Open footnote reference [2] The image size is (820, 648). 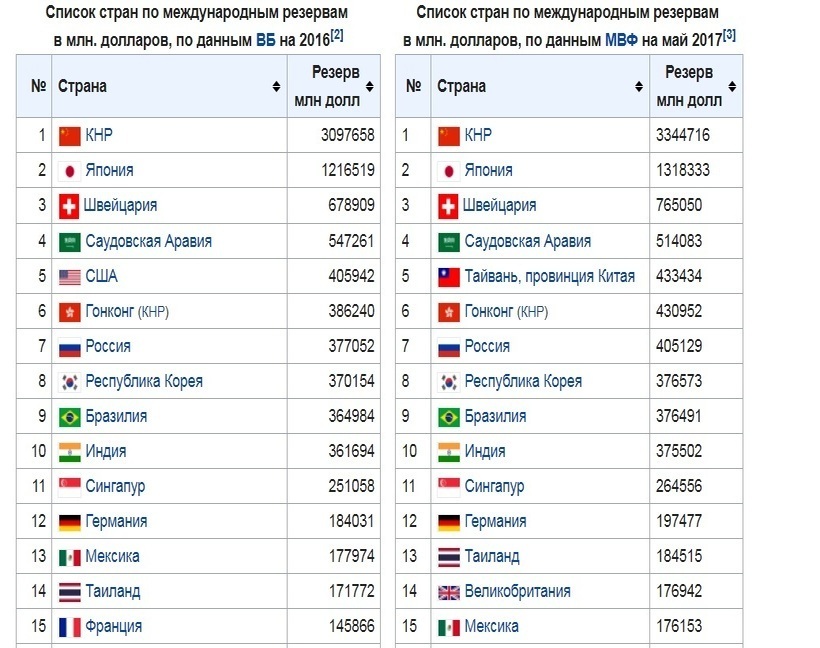[x=337, y=35]
